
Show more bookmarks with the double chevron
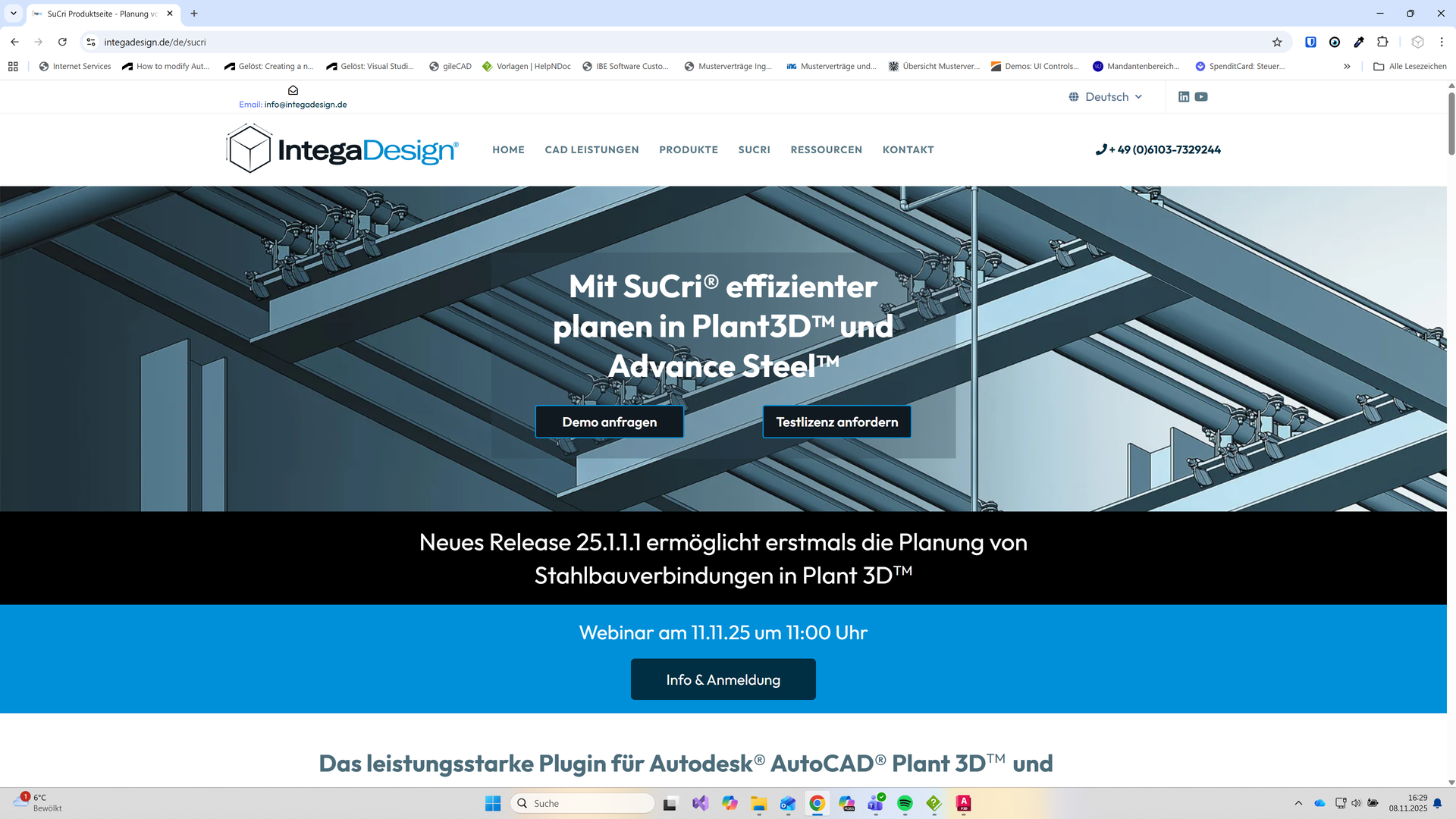[1347, 67]
